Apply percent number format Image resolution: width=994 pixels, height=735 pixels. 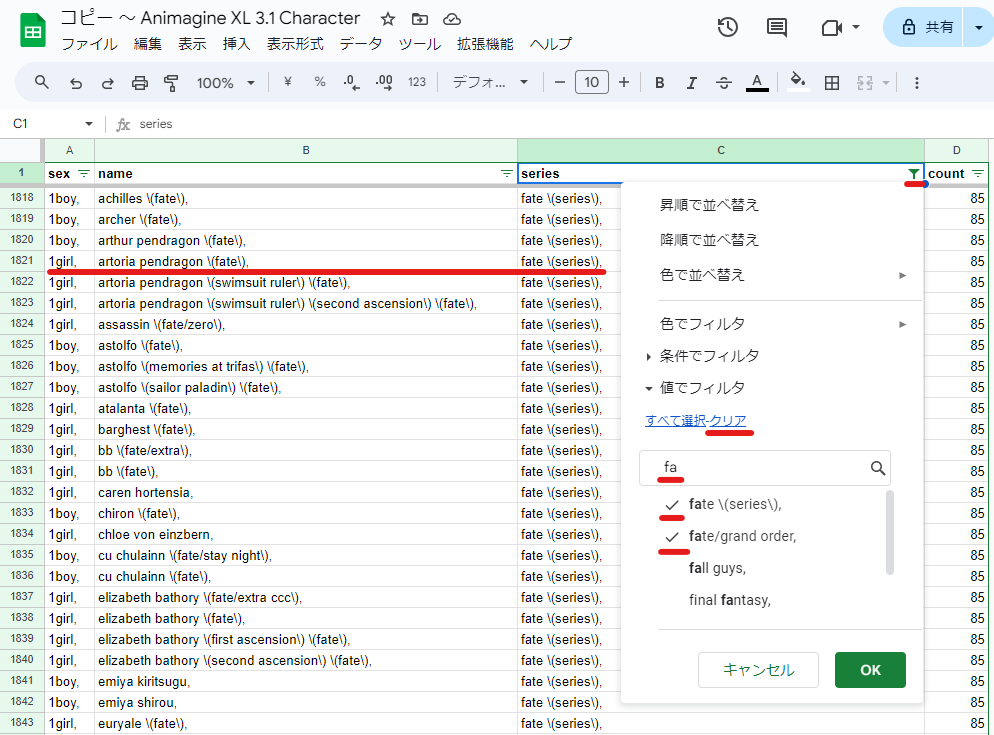(320, 82)
